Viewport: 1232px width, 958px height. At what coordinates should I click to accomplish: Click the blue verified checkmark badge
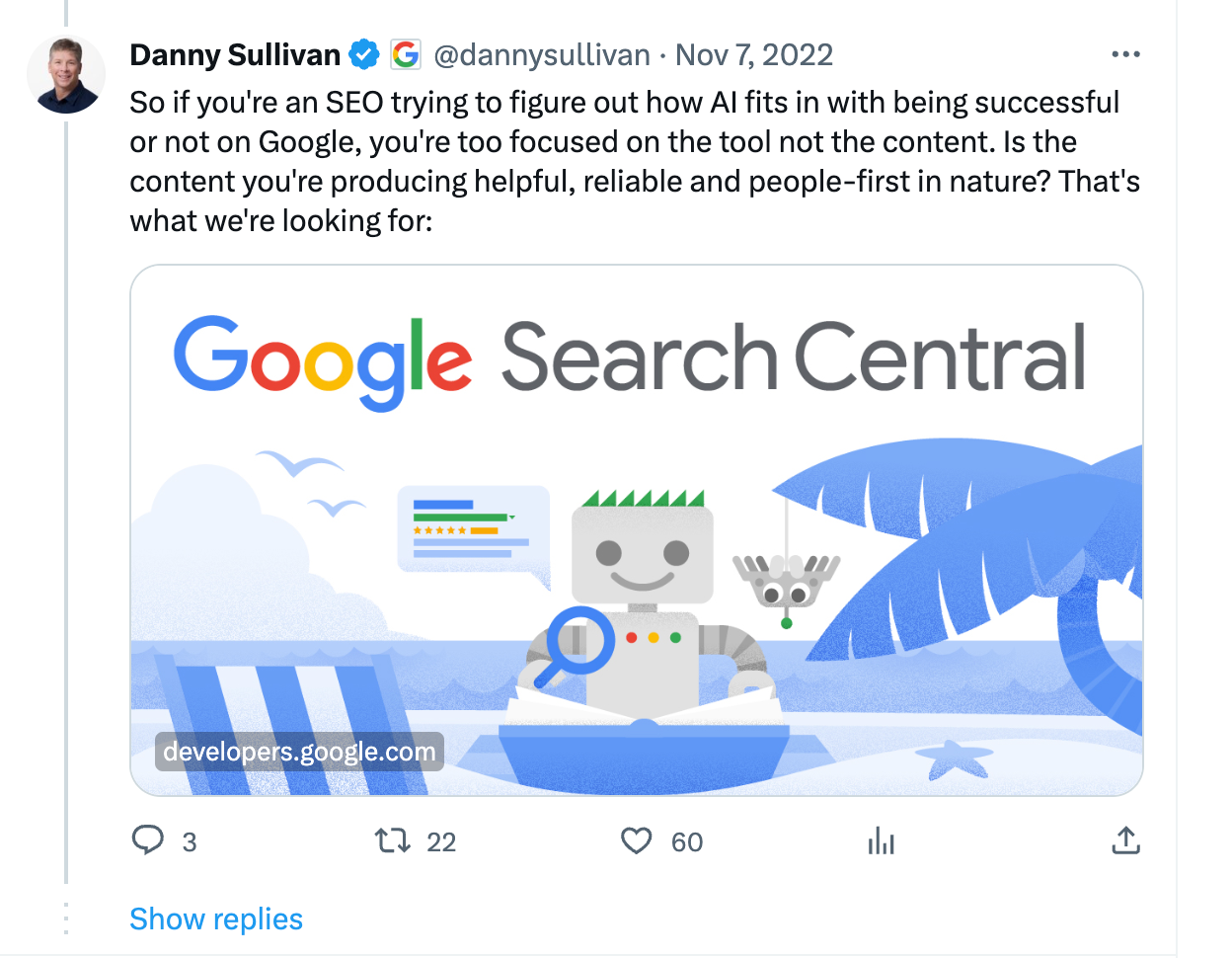365,54
